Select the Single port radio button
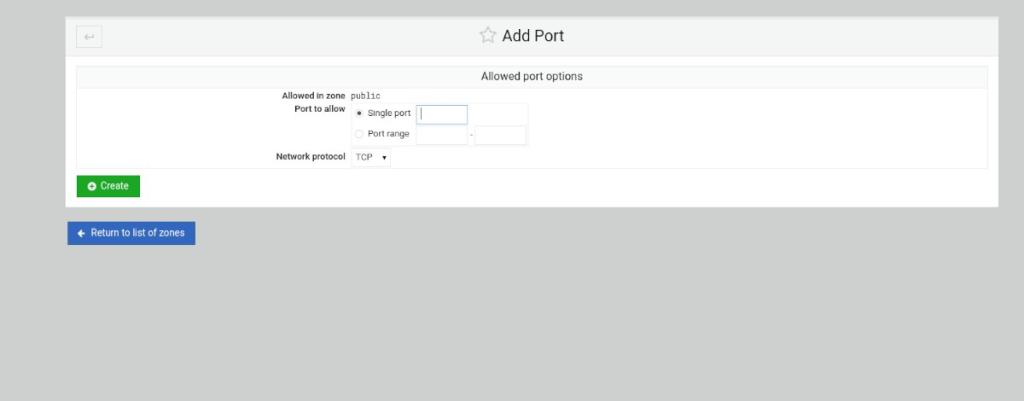The image size is (1024, 401). (x=359, y=114)
